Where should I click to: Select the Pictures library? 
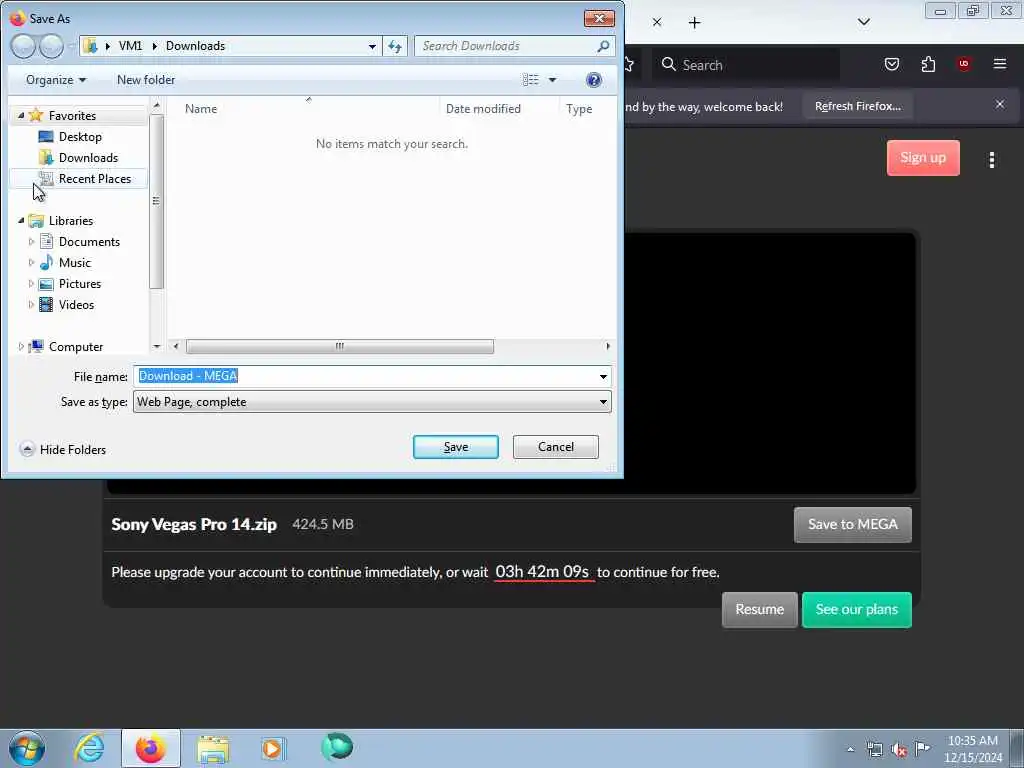pyautogui.click(x=80, y=283)
